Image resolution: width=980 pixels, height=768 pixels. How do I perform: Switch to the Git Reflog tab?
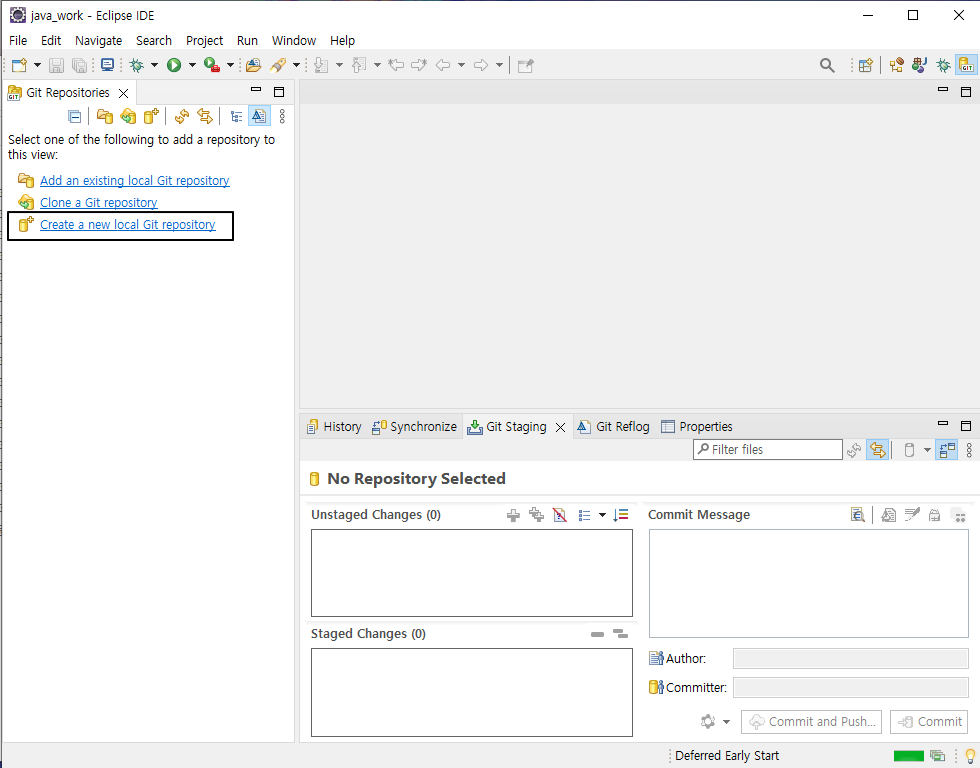pos(613,427)
